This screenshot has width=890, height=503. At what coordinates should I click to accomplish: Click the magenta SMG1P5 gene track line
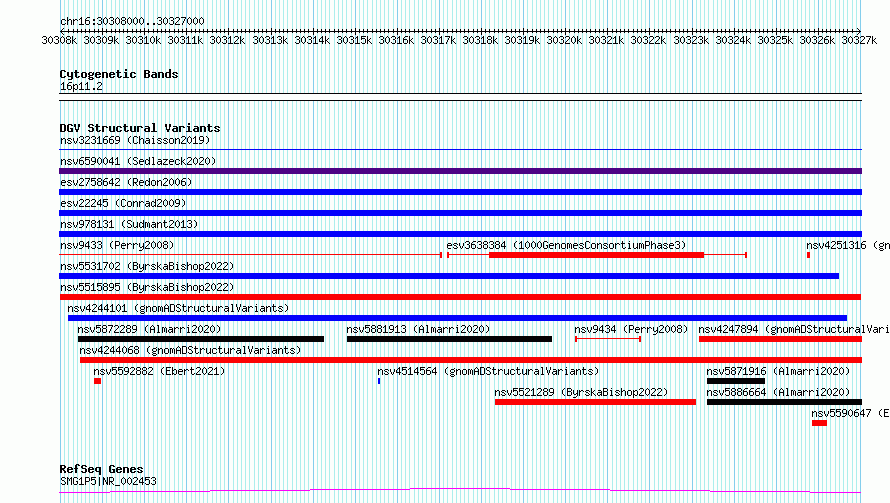tap(460, 491)
